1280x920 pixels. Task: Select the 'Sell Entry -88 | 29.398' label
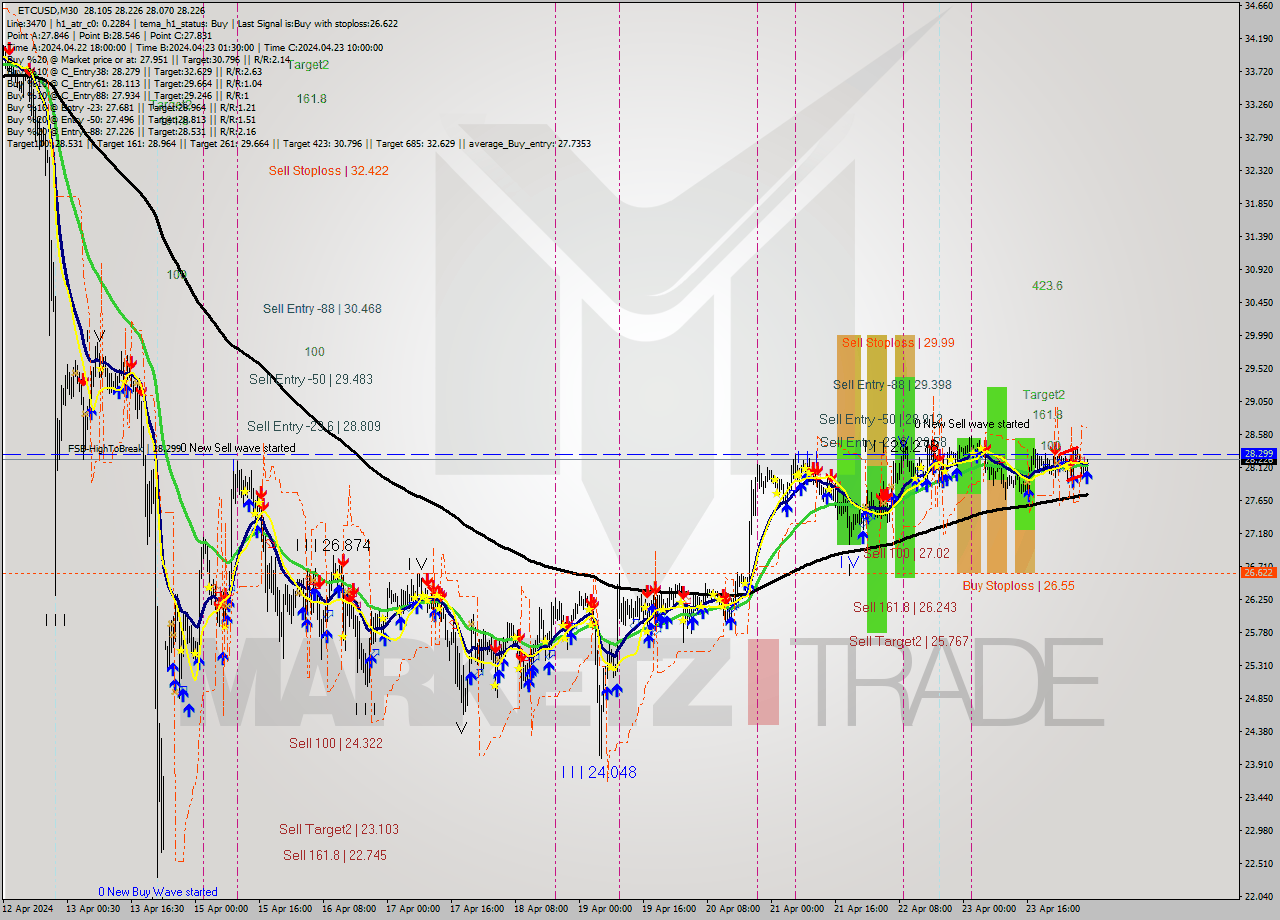pos(892,385)
